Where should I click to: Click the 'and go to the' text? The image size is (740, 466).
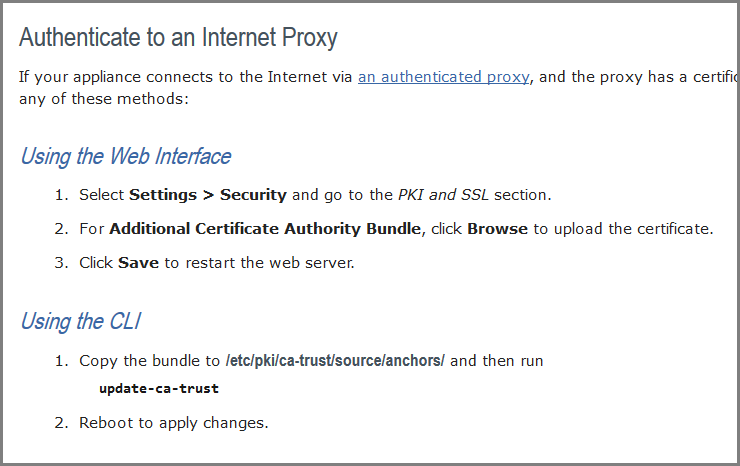pyautogui.click(x=342, y=195)
